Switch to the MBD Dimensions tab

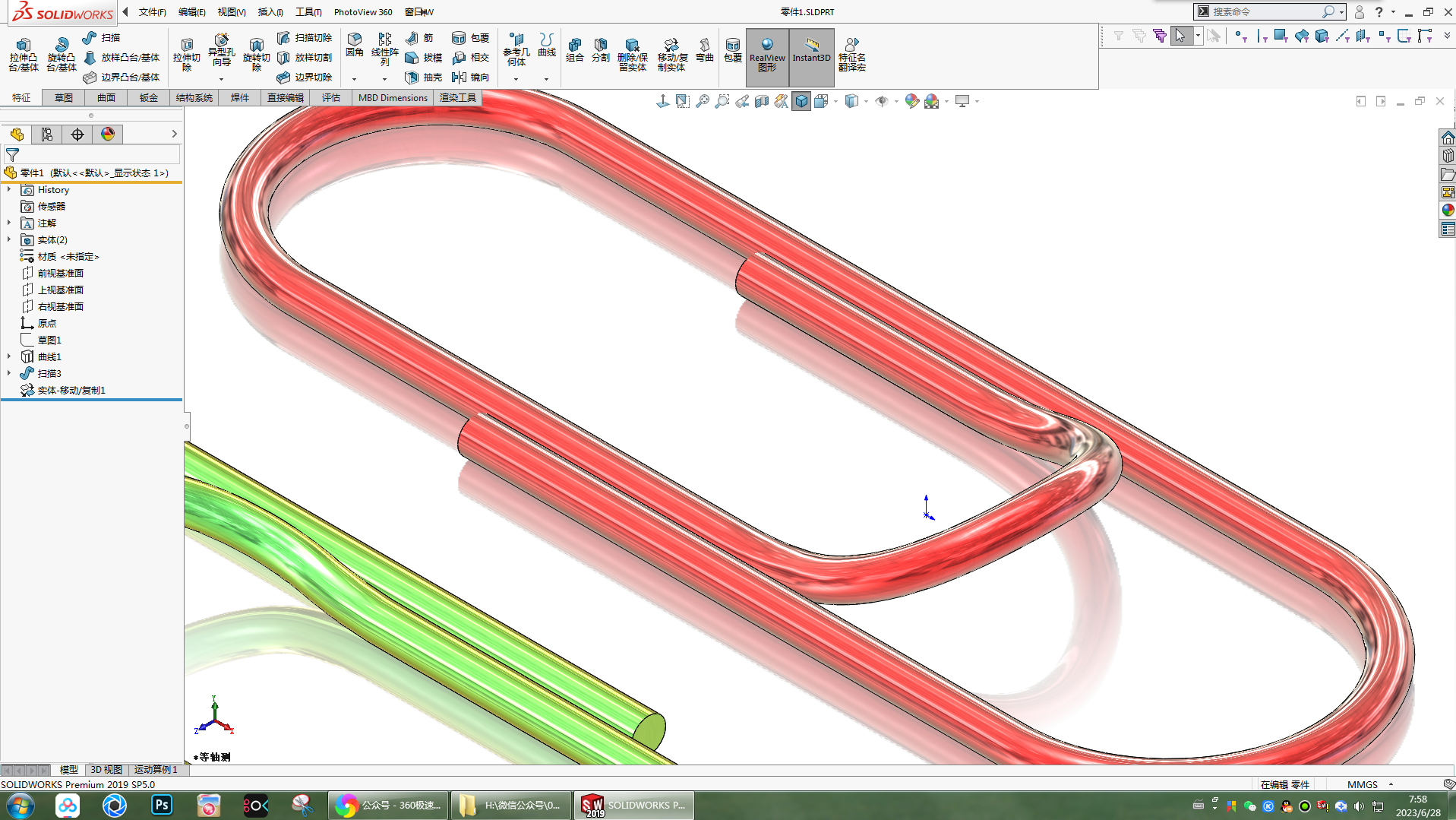coord(393,97)
